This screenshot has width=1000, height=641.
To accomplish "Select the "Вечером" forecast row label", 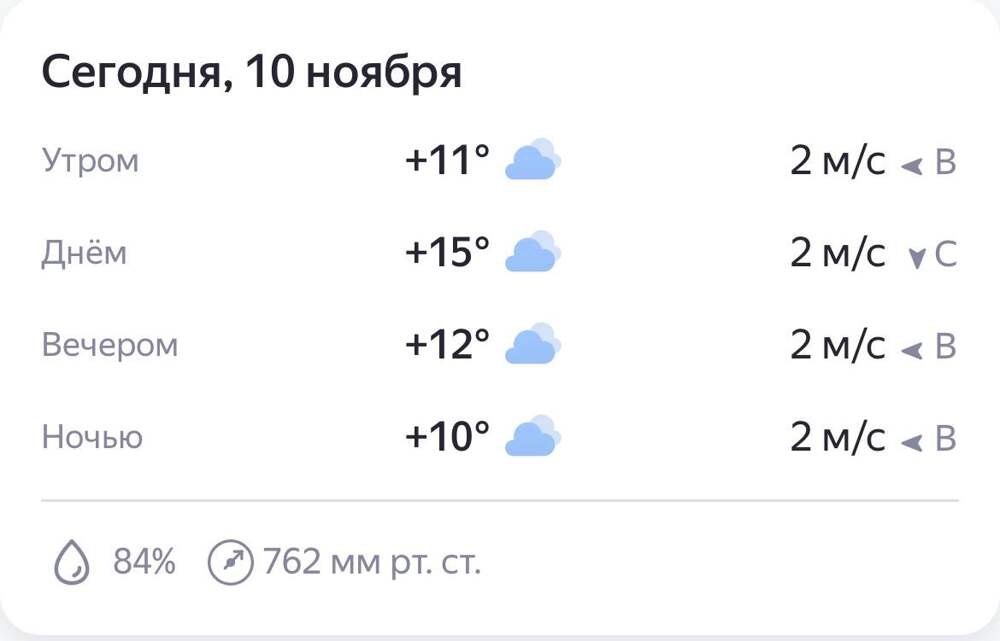I will 110,345.
